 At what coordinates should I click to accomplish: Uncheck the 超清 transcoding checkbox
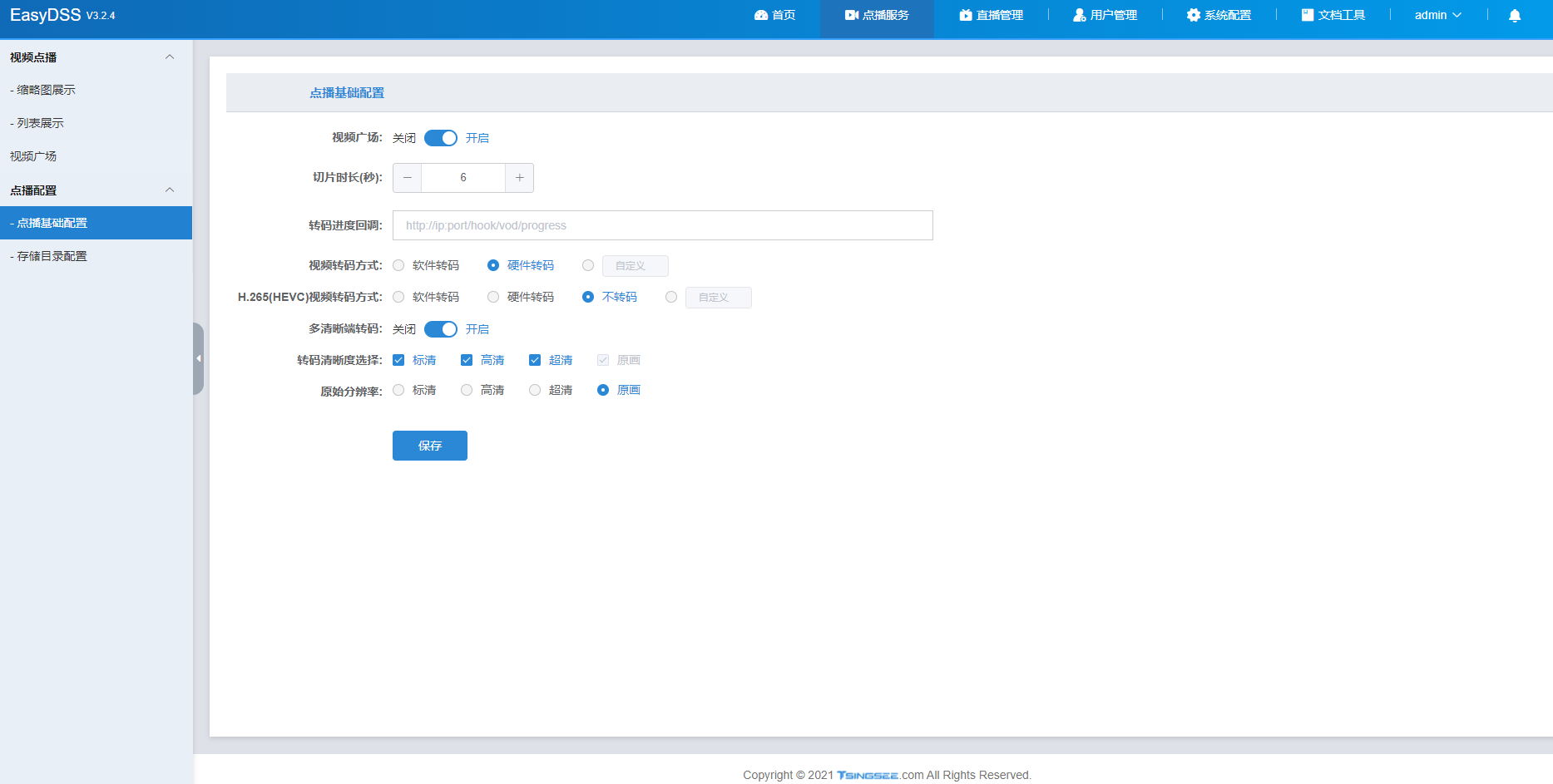[x=535, y=360]
